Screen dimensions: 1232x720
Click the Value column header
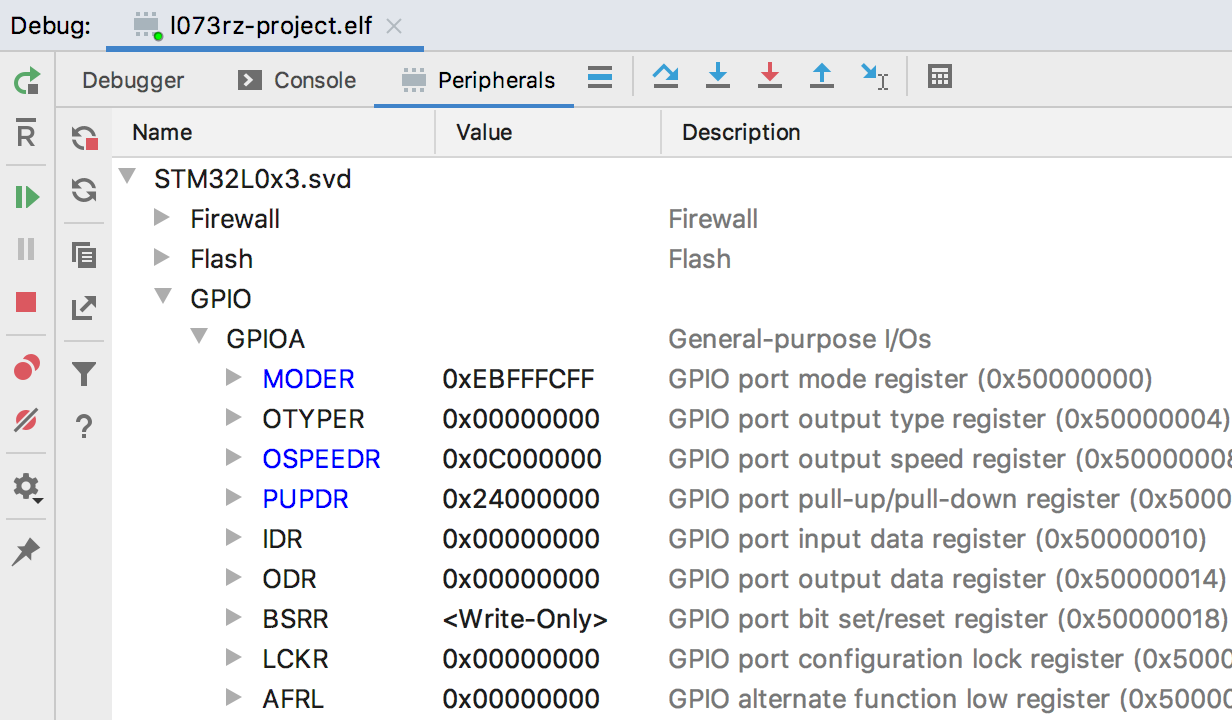(484, 132)
